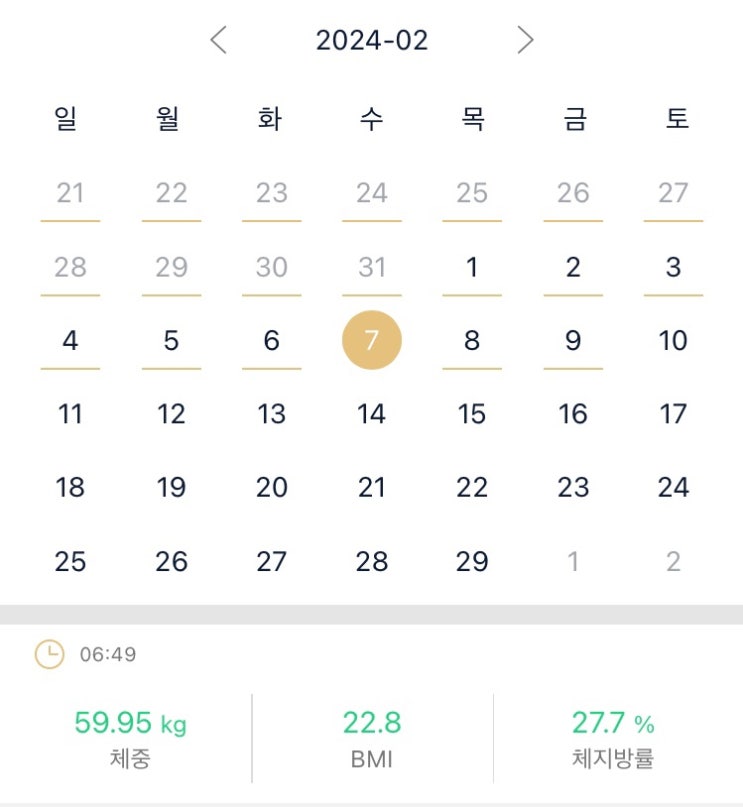The width and height of the screenshot is (743, 807).
Task: Select February 16 on the calendar
Action: 573,414
